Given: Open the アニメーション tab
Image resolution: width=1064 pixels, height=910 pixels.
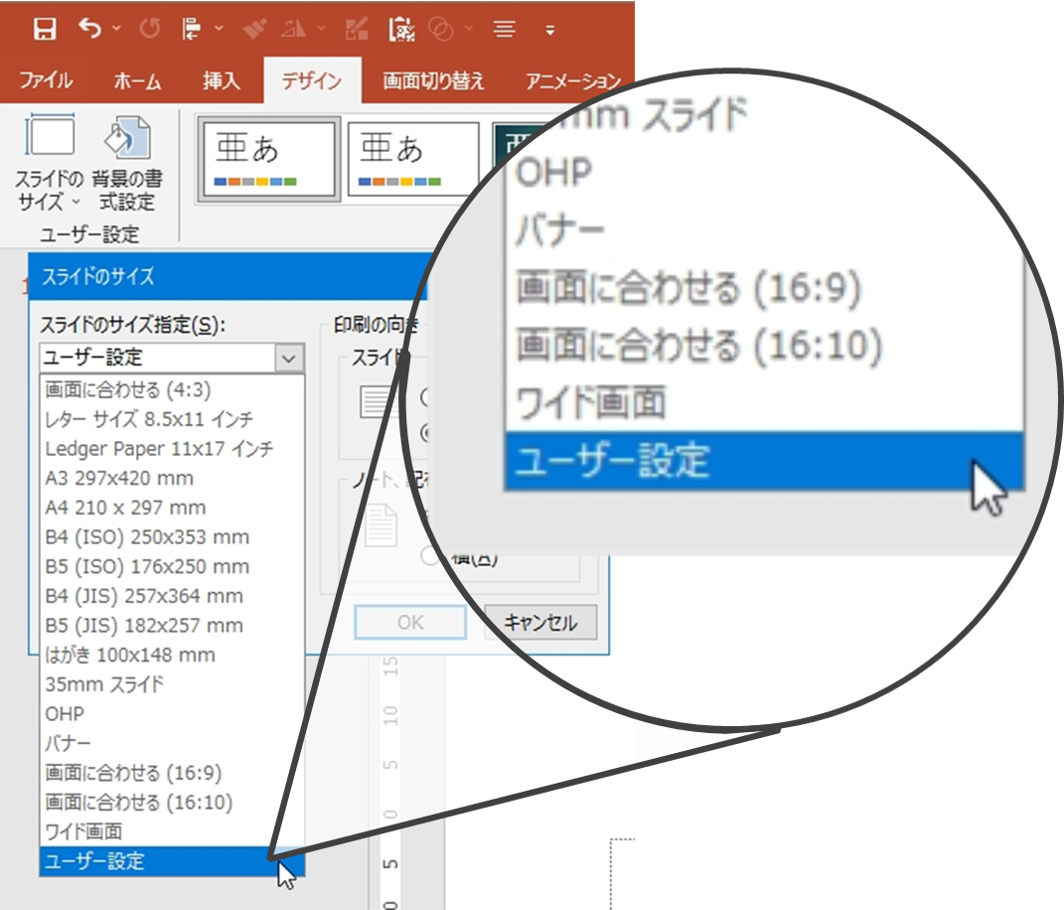Looking at the screenshot, I should coord(574,81).
